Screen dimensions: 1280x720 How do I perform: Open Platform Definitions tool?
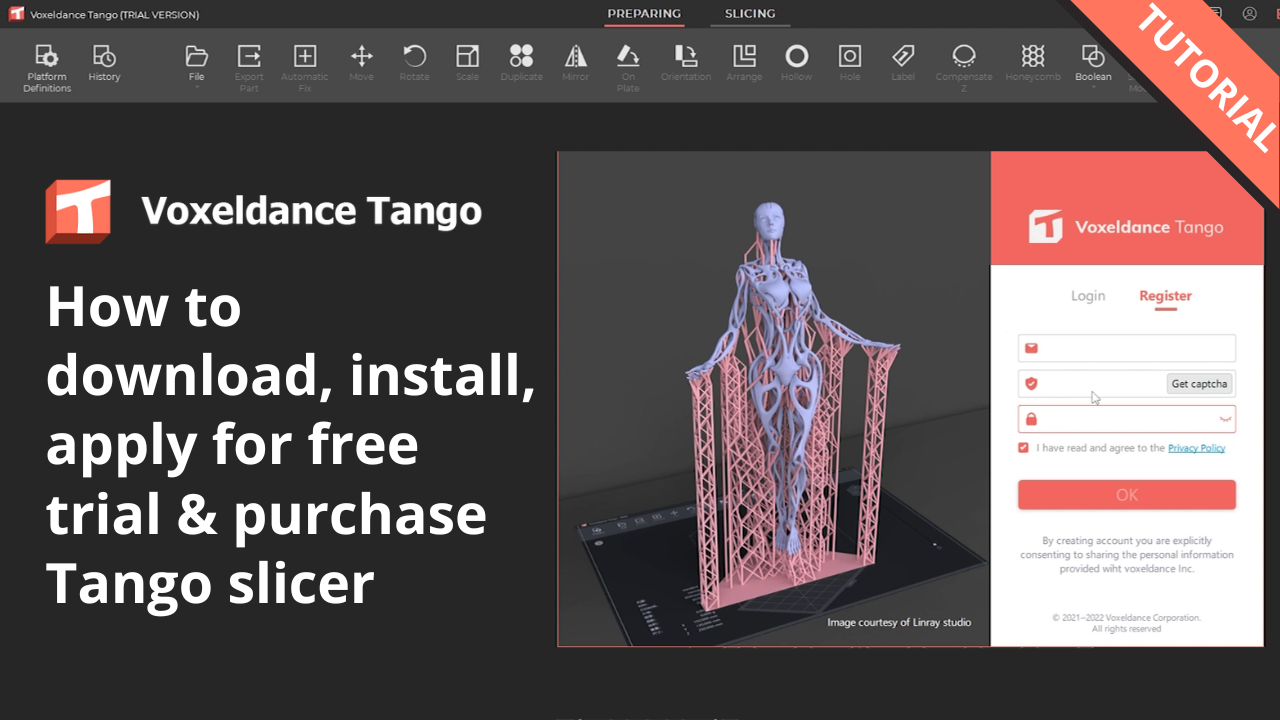[x=47, y=68]
